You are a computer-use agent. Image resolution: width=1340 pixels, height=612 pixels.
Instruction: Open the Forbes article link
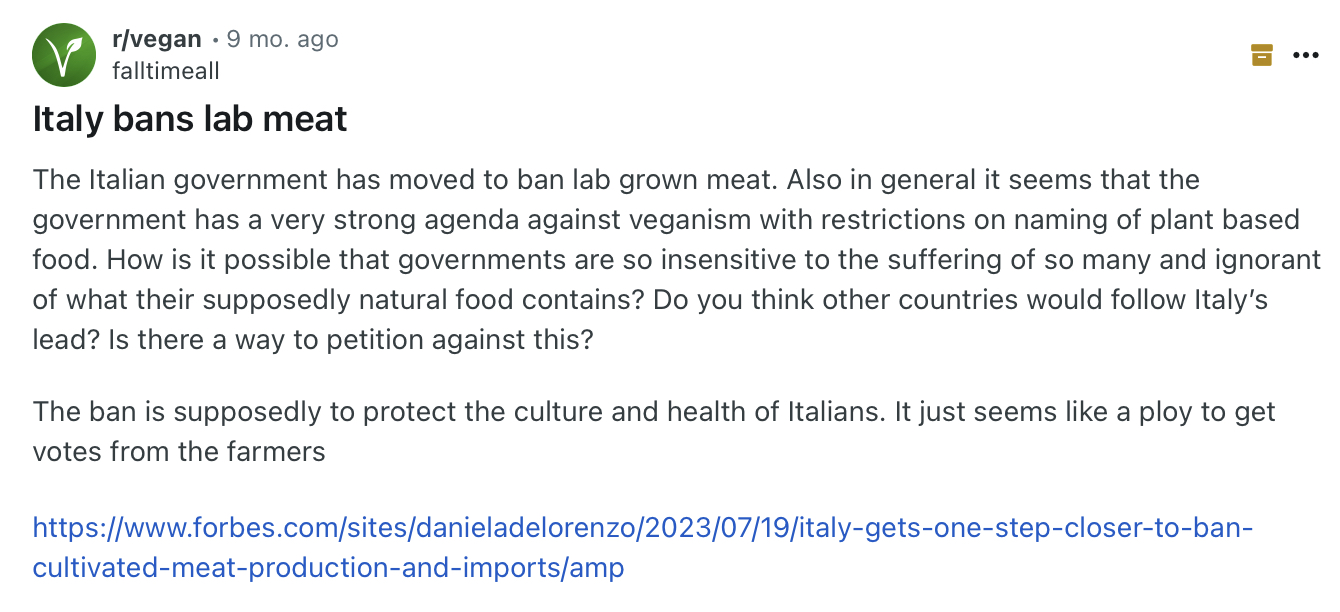click(642, 527)
